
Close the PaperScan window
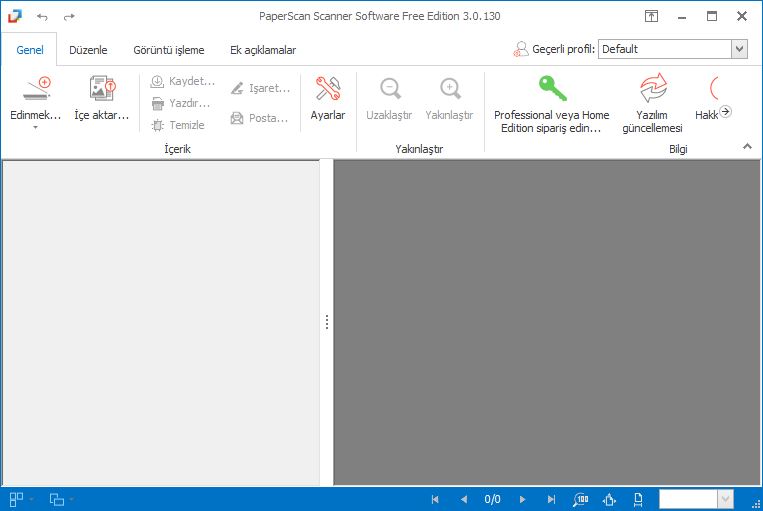pyautogui.click(x=742, y=16)
